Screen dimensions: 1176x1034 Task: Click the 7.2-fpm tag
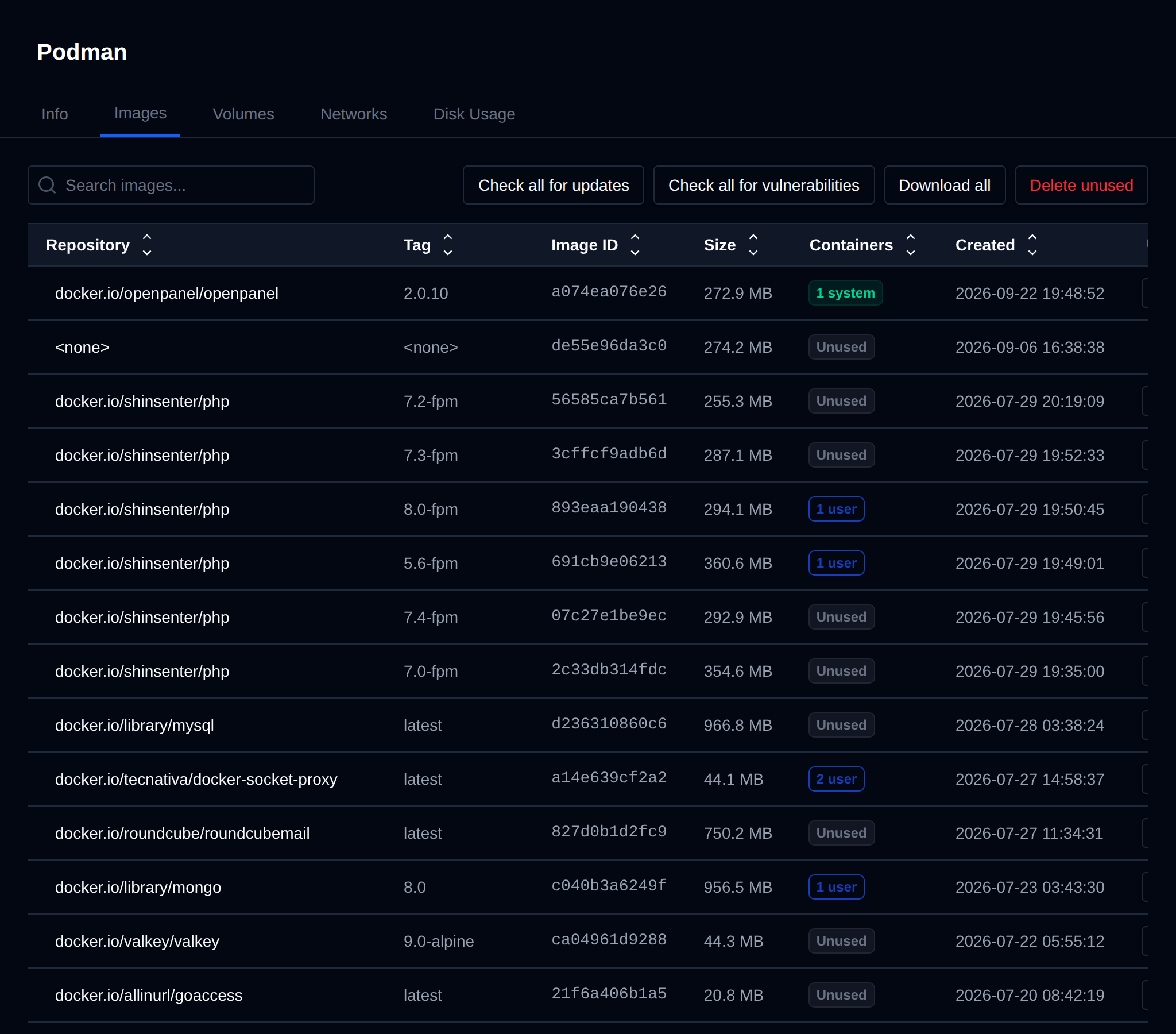[x=431, y=402]
